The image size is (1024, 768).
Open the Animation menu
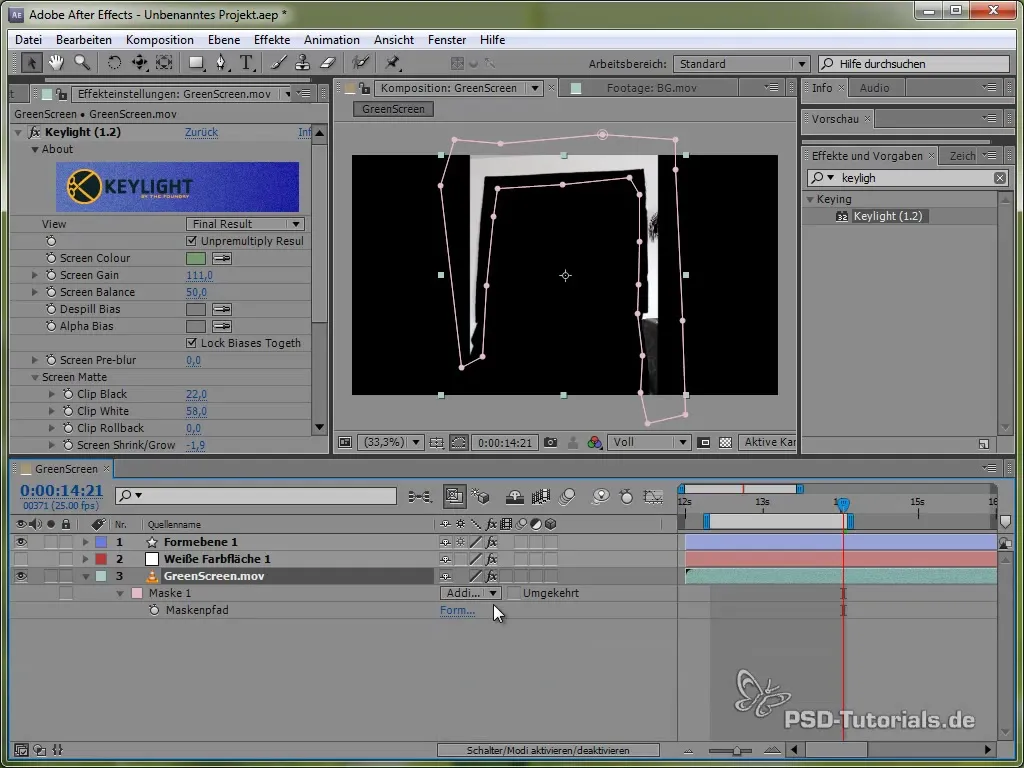coord(332,40)
